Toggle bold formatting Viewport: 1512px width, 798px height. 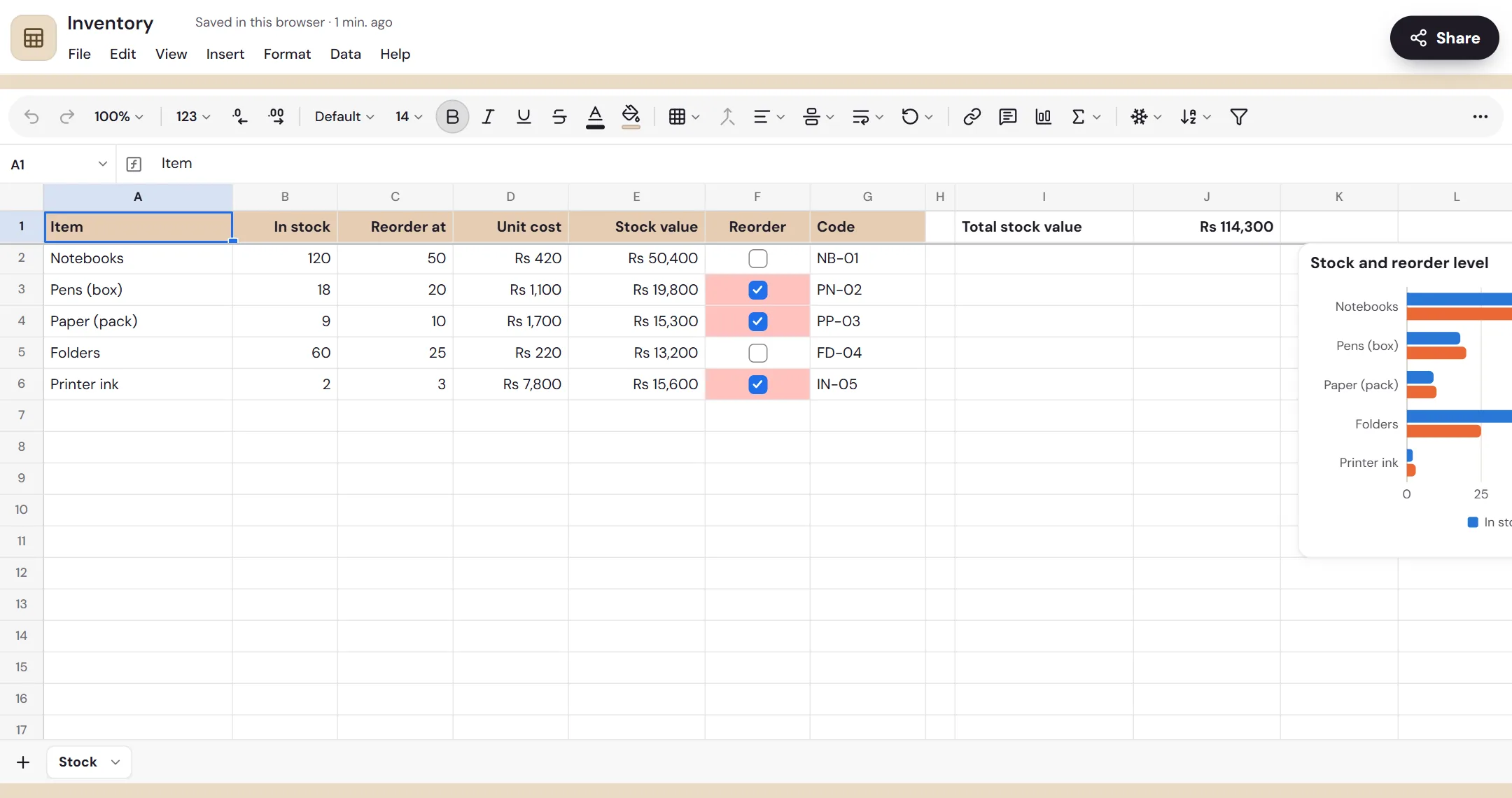pos(452,116)
